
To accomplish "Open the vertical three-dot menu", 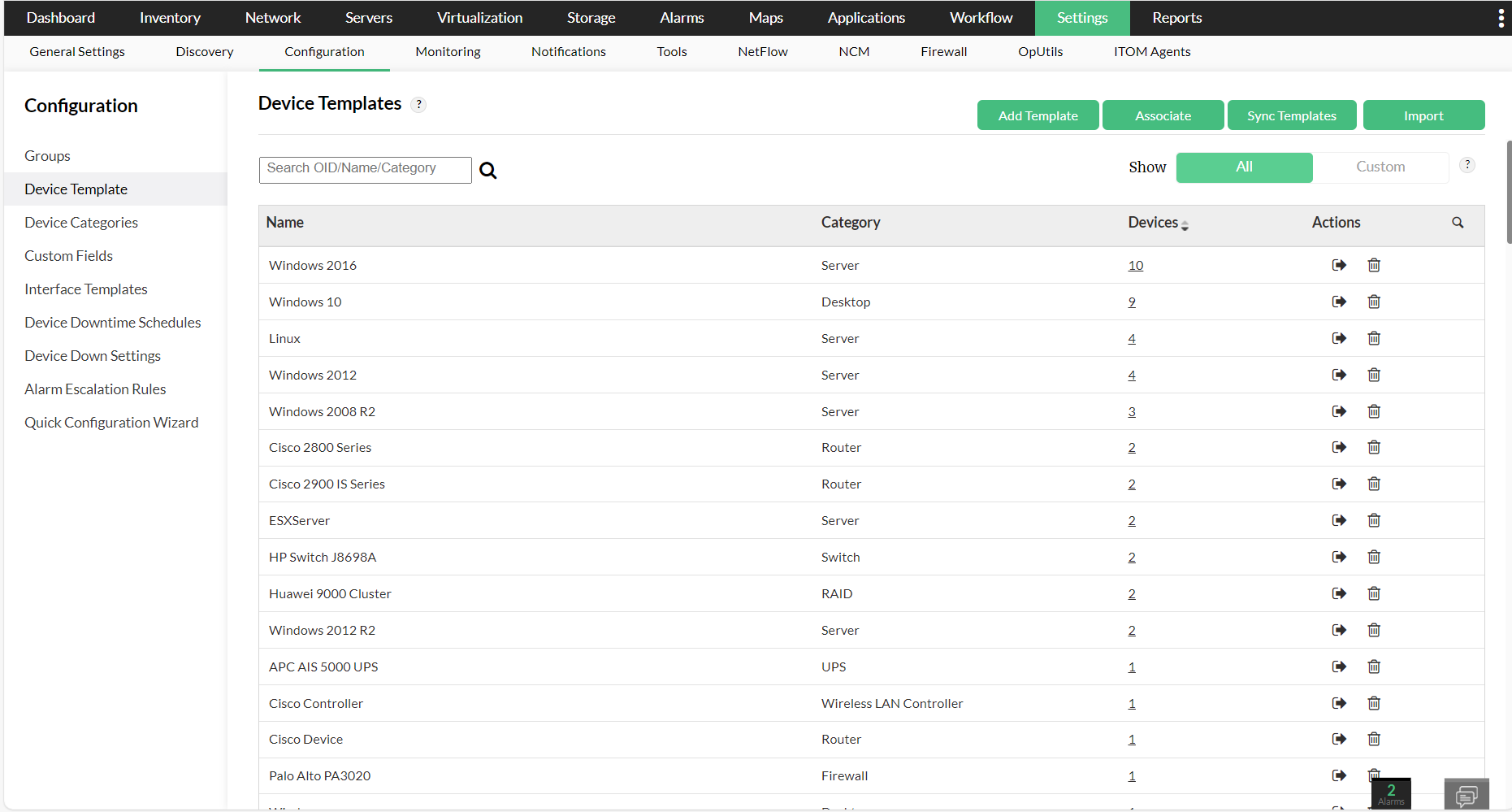I will click(x=1501, y=18).
